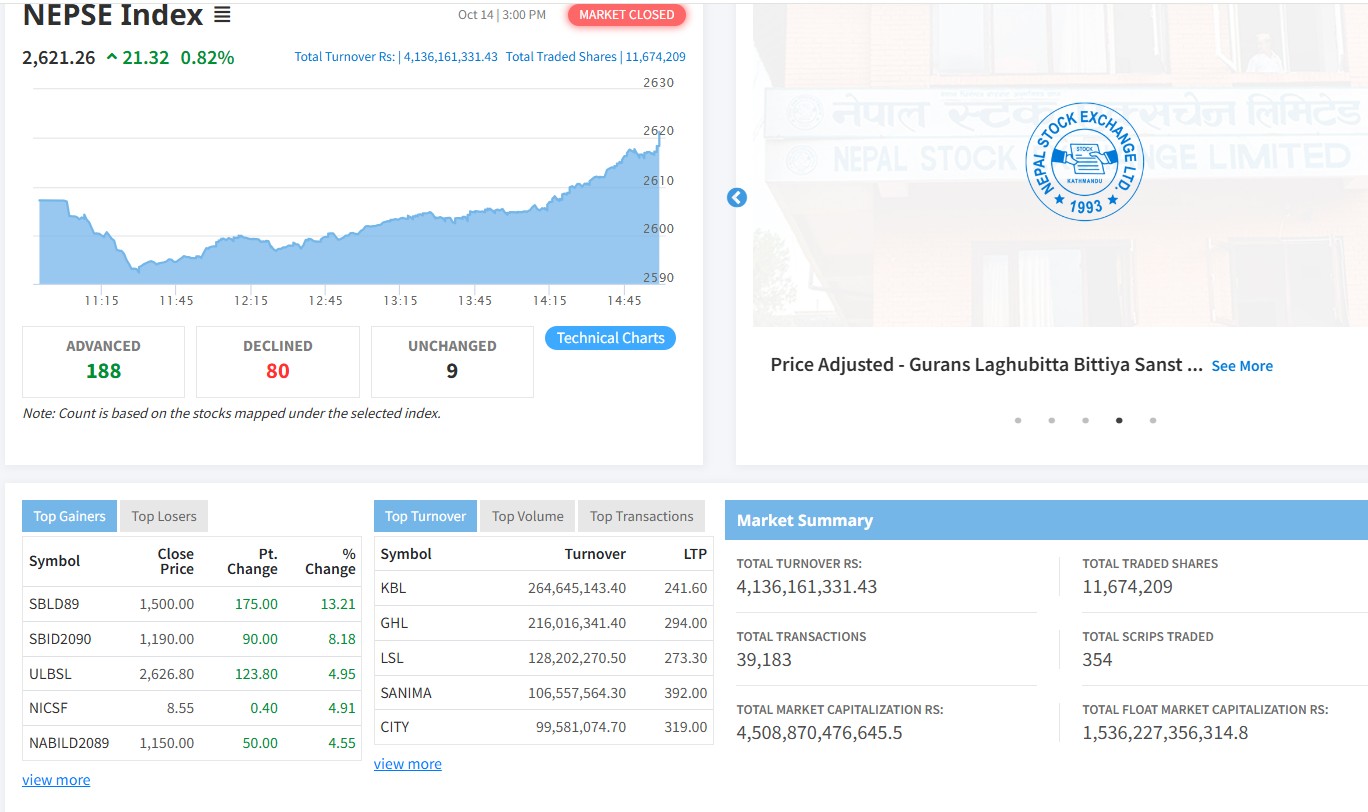Switch to the Top Losers tab

[x=165, y=516]
